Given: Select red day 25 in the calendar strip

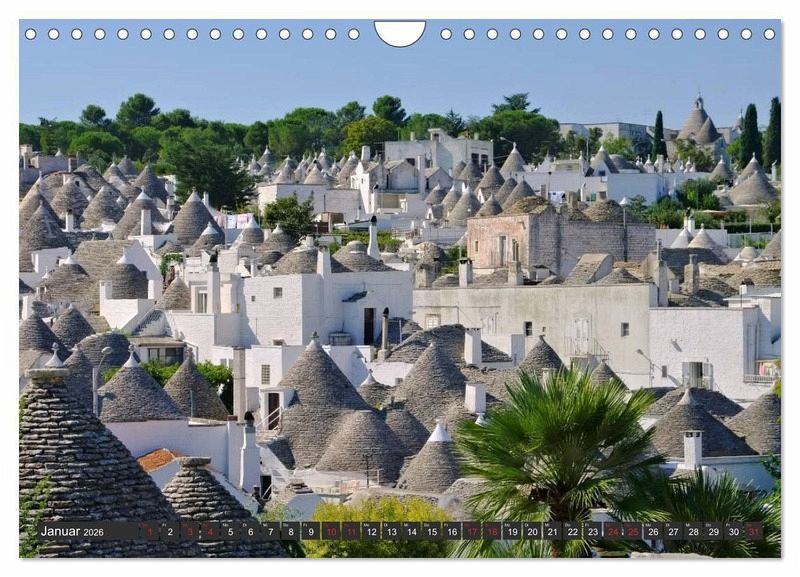Looking at the screenshot, I should 633,531.
